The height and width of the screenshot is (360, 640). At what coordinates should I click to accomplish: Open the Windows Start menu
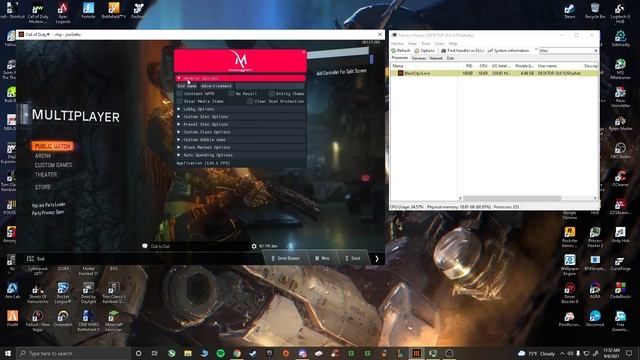[x=7, y=353]
